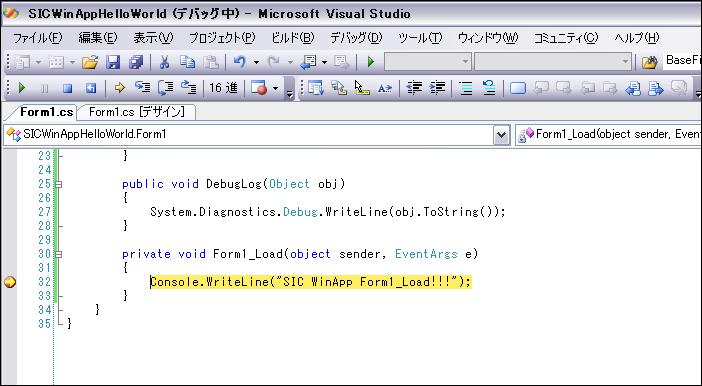Click the Step Into debug icon

click(142, 88)
